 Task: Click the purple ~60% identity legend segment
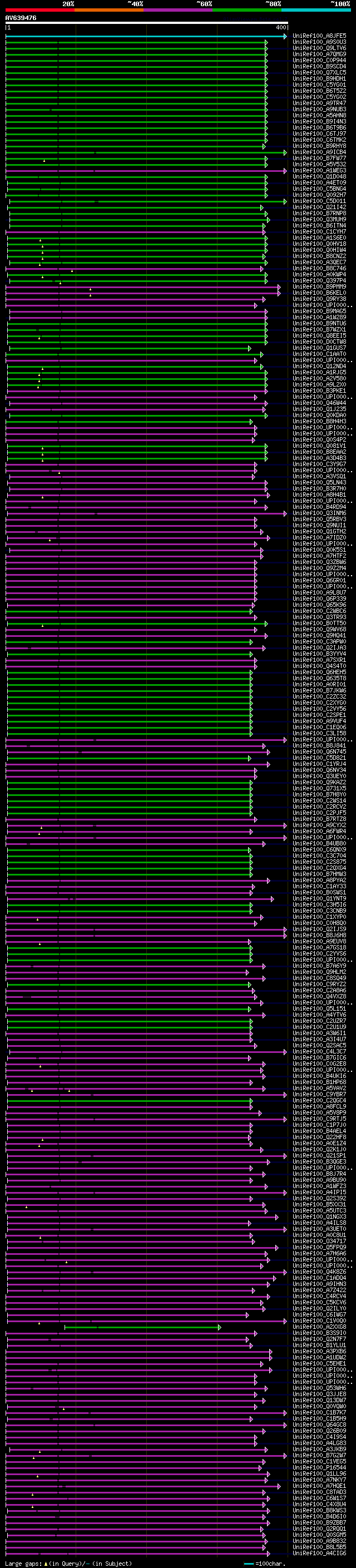pos(177,10)
